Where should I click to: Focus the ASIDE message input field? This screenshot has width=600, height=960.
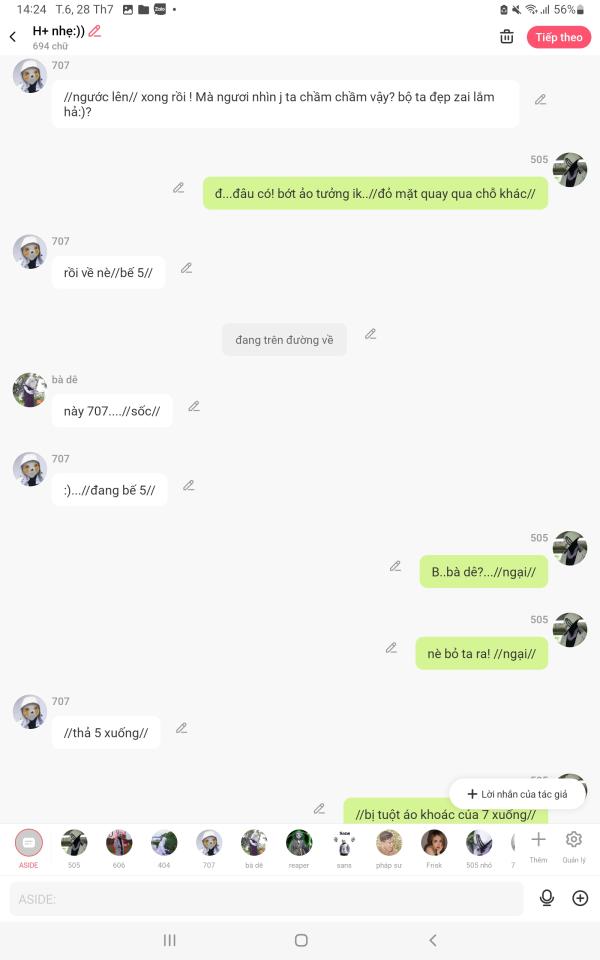pyautogui.click(x=266, y=899)
